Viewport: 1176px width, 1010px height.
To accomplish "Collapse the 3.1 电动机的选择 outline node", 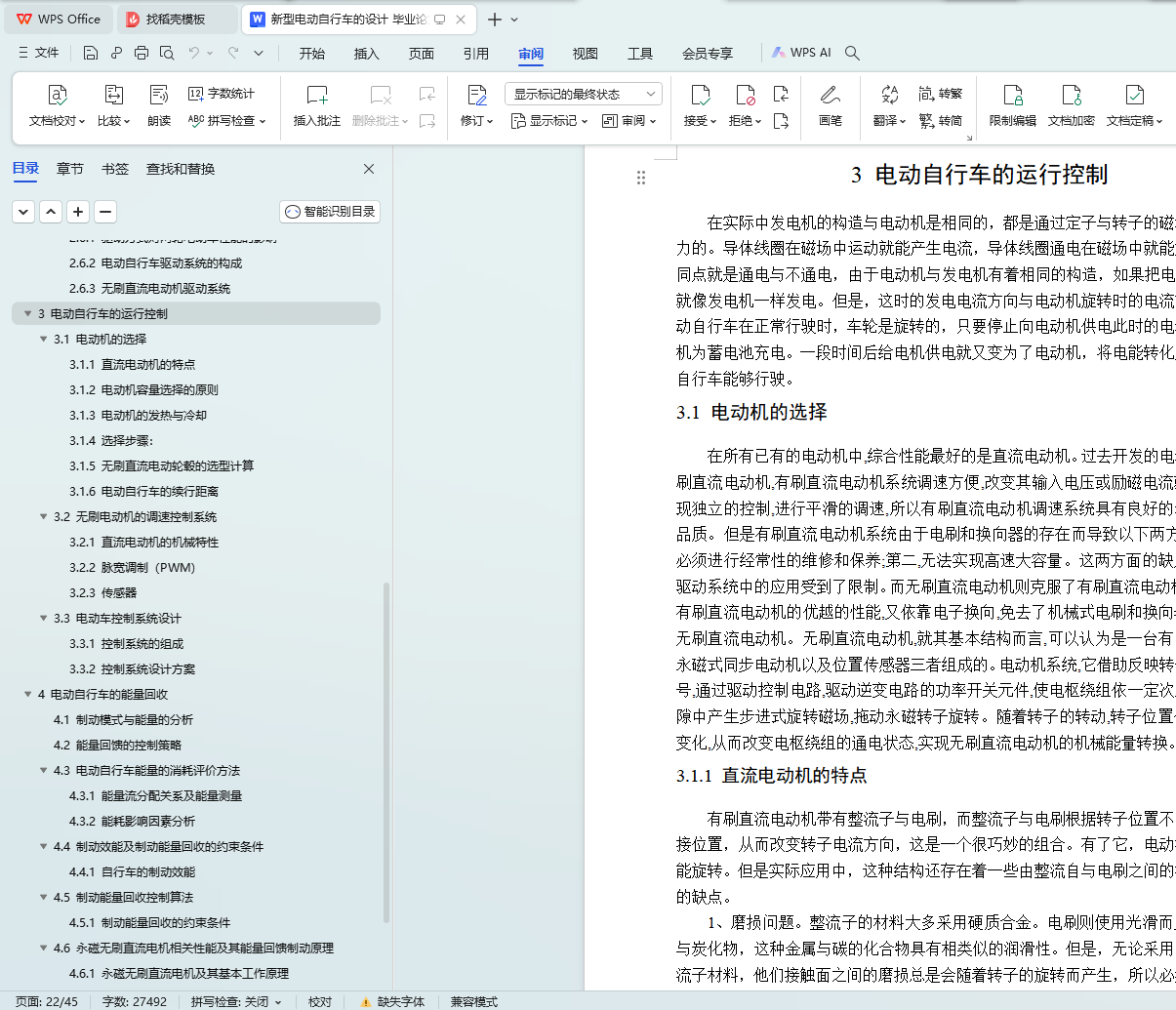I will tap(44, 340).
